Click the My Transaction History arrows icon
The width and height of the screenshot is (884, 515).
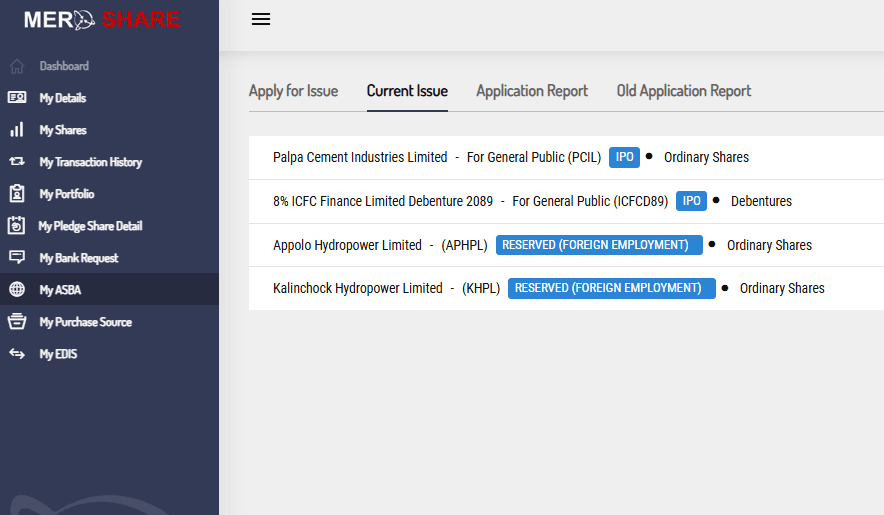click(16, 162)
